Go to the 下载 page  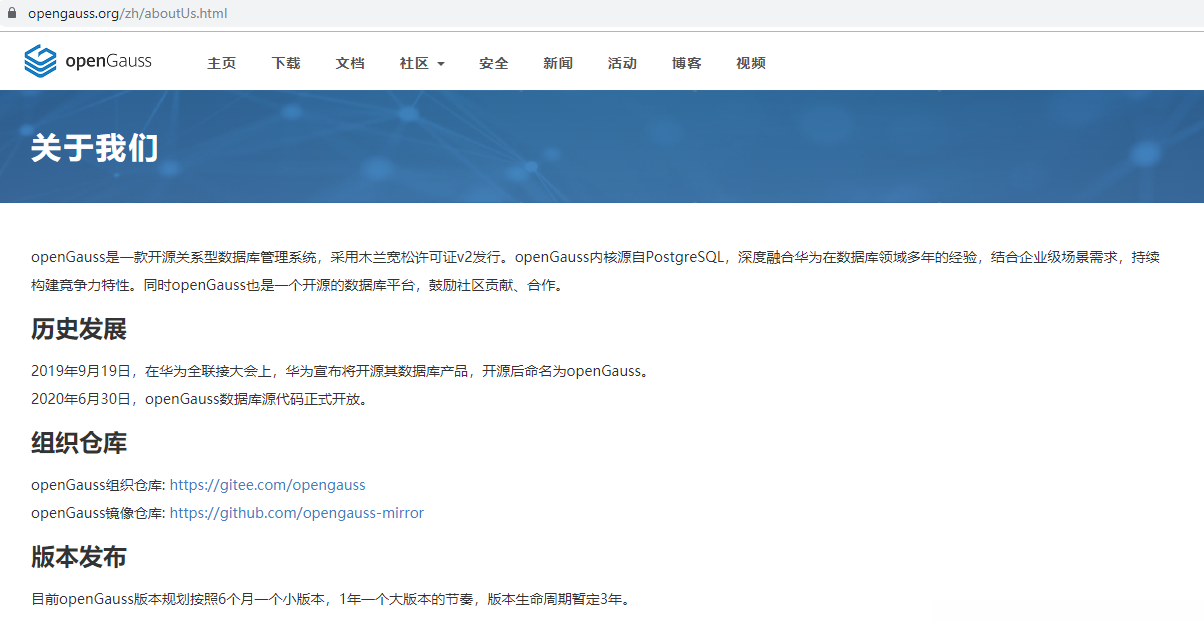point(286,63)
